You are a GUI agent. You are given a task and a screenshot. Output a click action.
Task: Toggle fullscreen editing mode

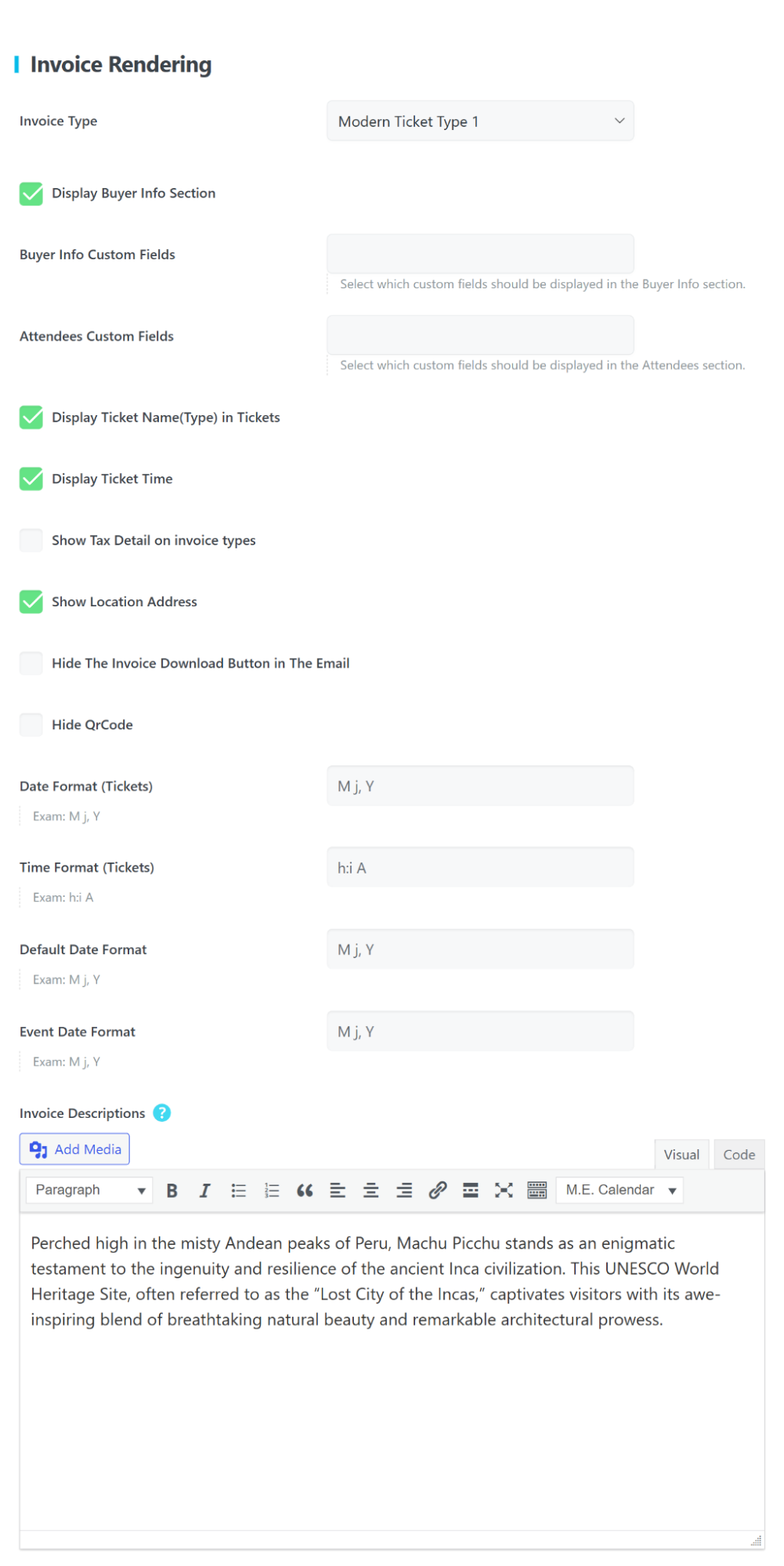tap(503, 1190)
